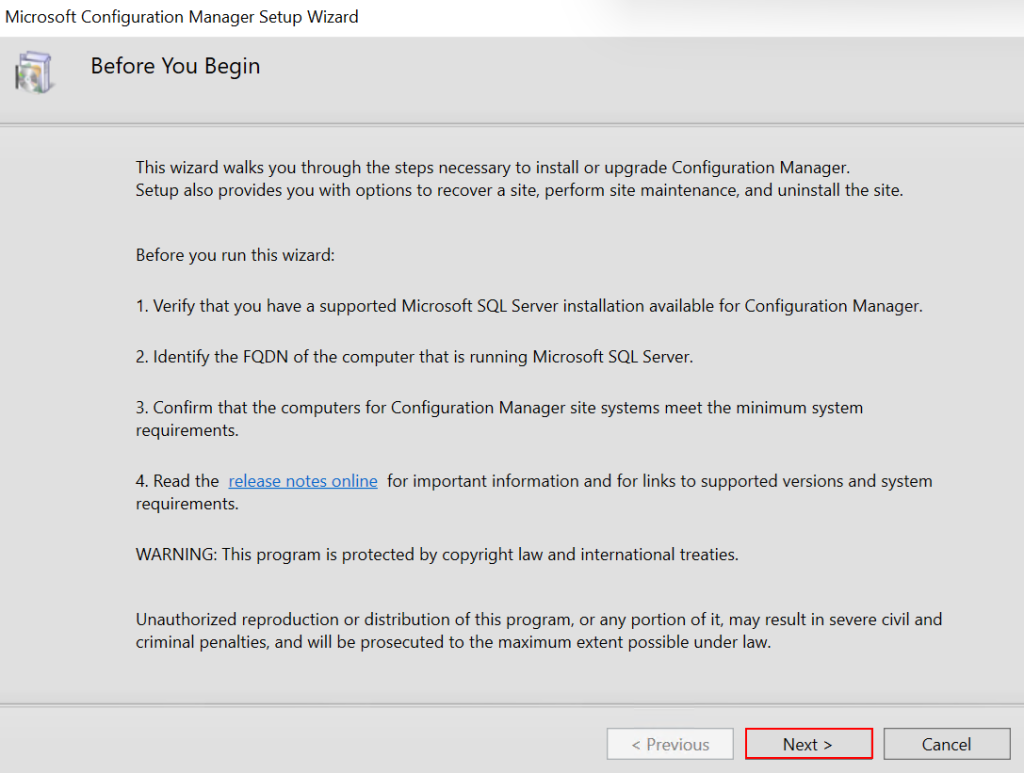Screen dimensions: 1024x773
Task: Cancel the setup wizard
Action: tap(946, 744)
